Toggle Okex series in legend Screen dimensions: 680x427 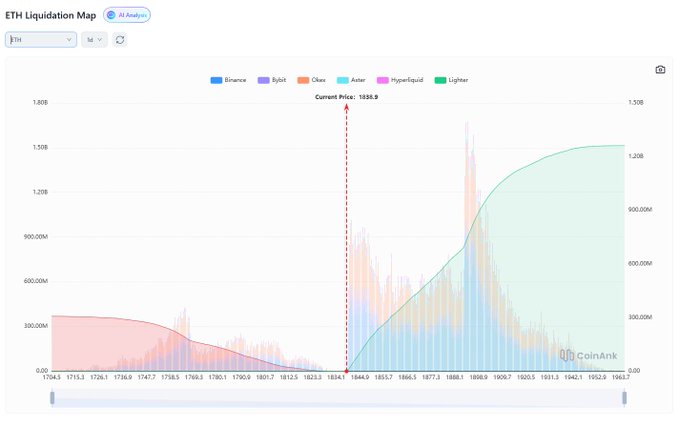coord(311,80)
